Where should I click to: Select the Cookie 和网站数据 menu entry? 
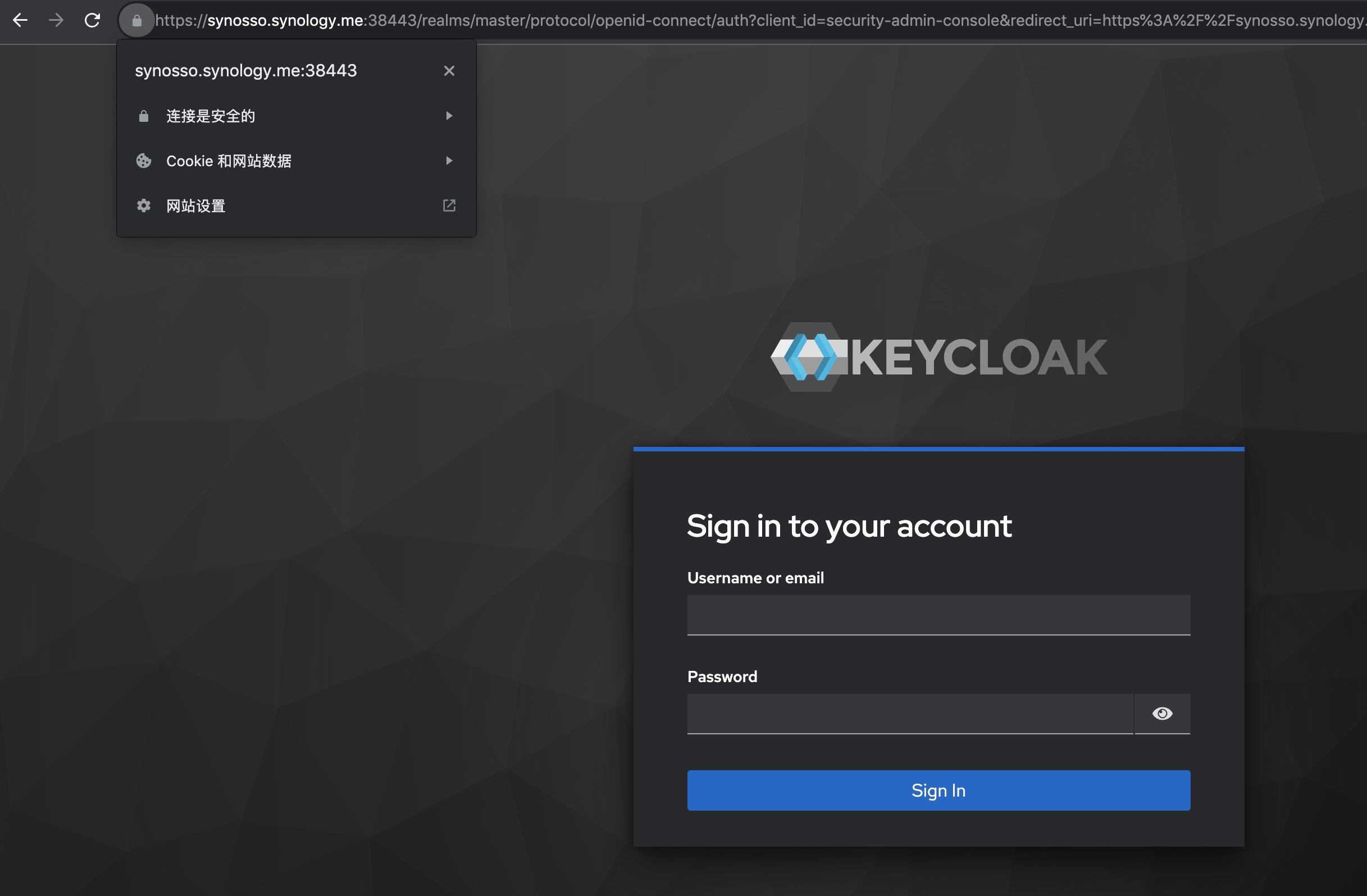297,161
